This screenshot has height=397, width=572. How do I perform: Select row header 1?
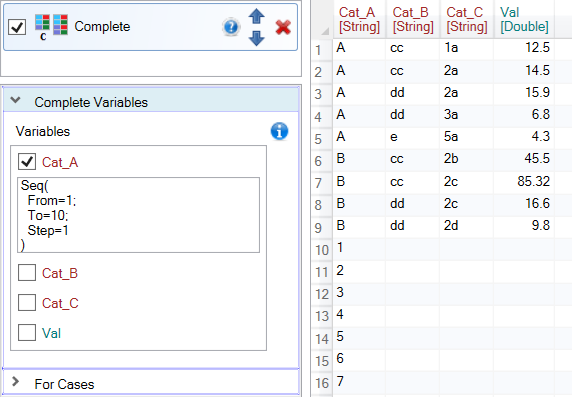point(322,49)
